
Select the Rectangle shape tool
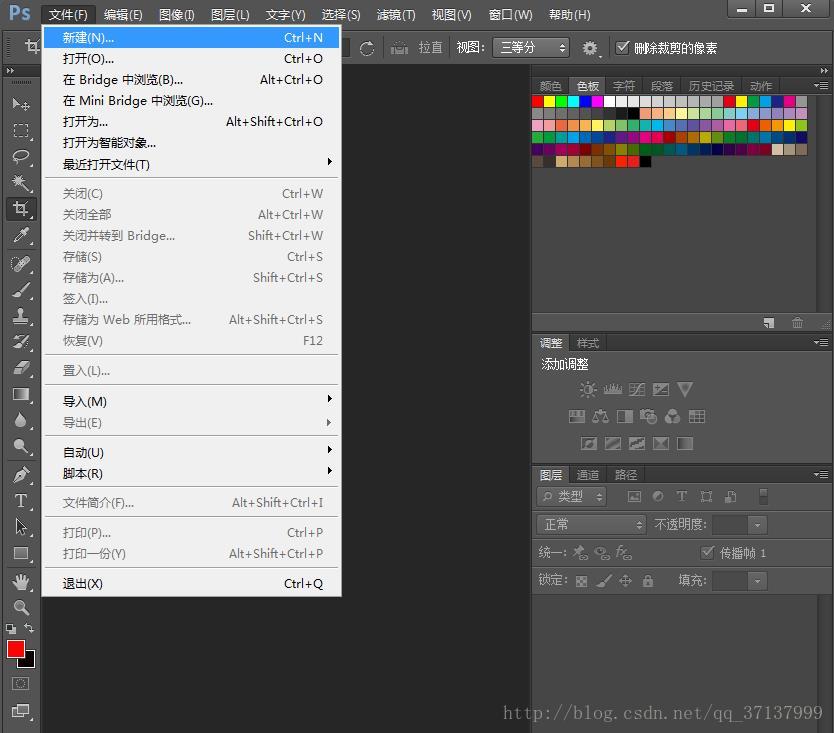click(21, 553)
